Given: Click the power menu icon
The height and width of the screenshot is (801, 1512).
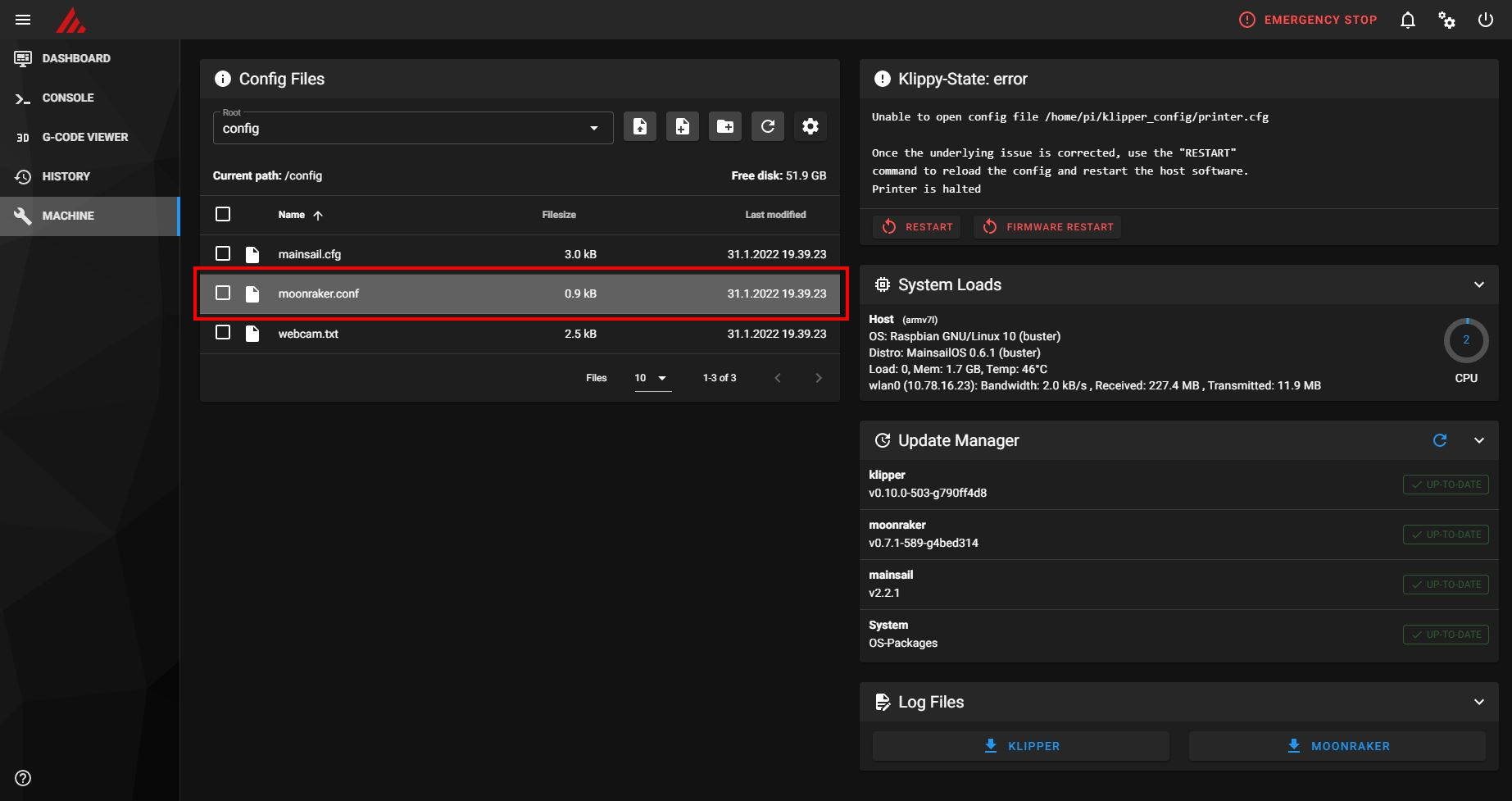Looking at the screenshot, I should (x=1485, y=20).
